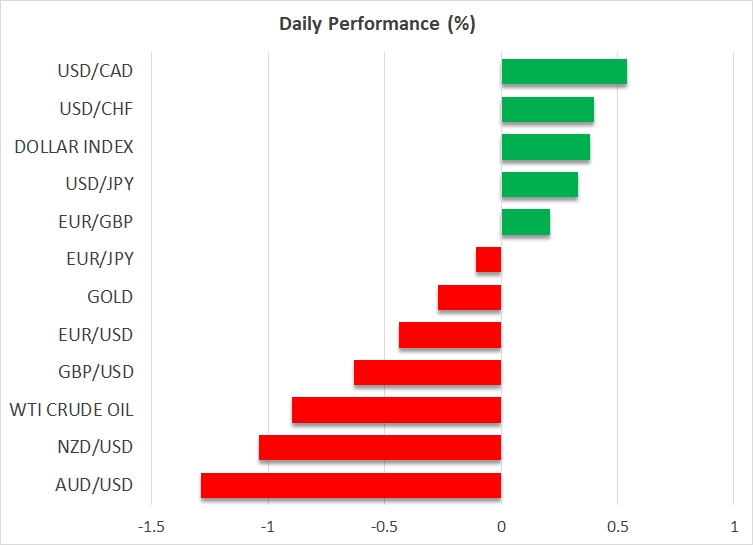
Task: Select the red NZD/USD bar
Action: click(379, 447)
